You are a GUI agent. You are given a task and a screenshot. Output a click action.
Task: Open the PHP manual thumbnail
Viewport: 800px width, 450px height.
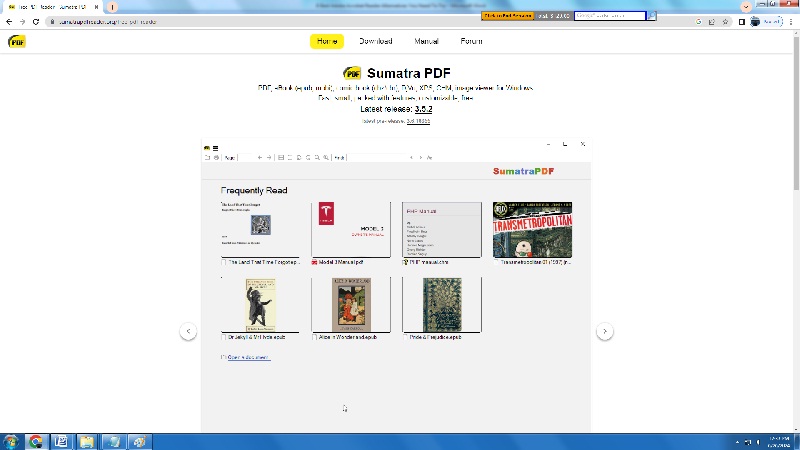point(442,230)
